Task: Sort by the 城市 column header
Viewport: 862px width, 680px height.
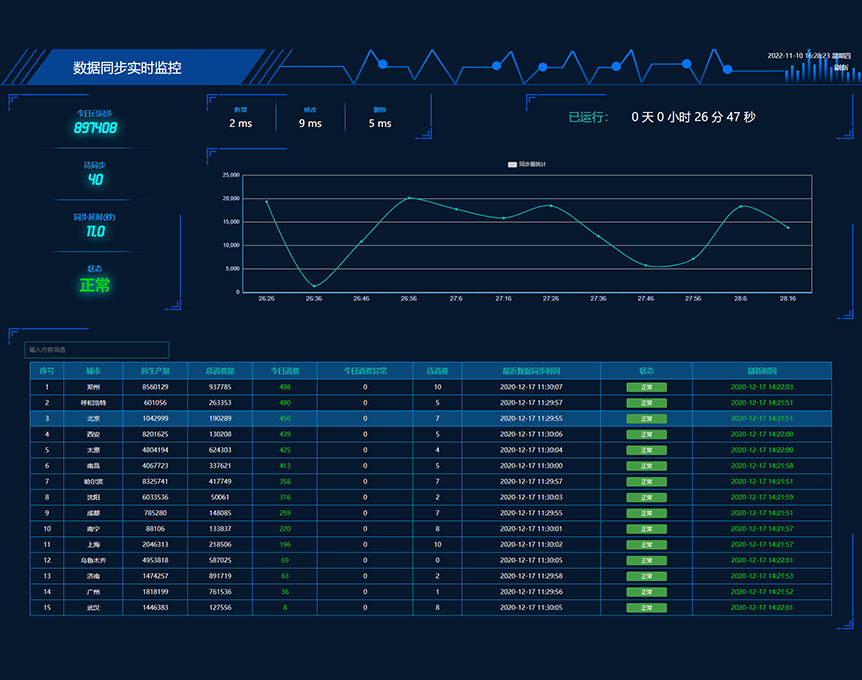Action: coord(93,371)
